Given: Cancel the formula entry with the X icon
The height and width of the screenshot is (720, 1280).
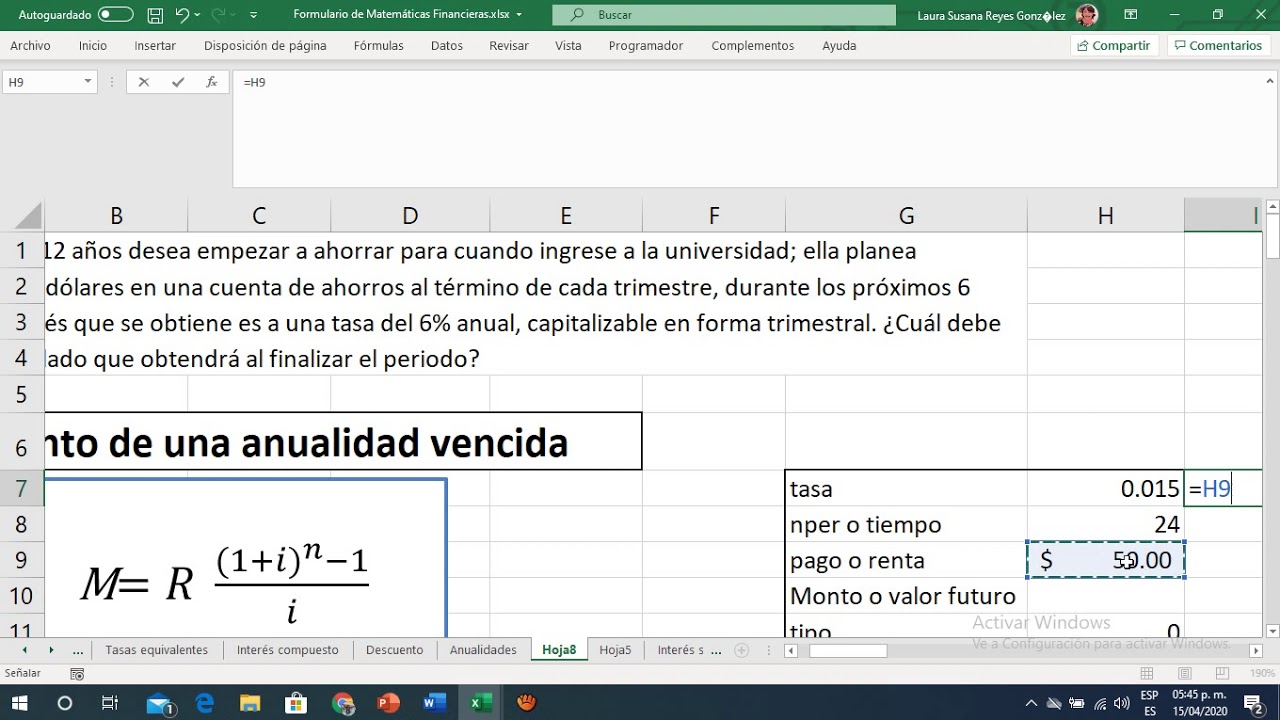Looking at the screenshot, I should point(144,82).
